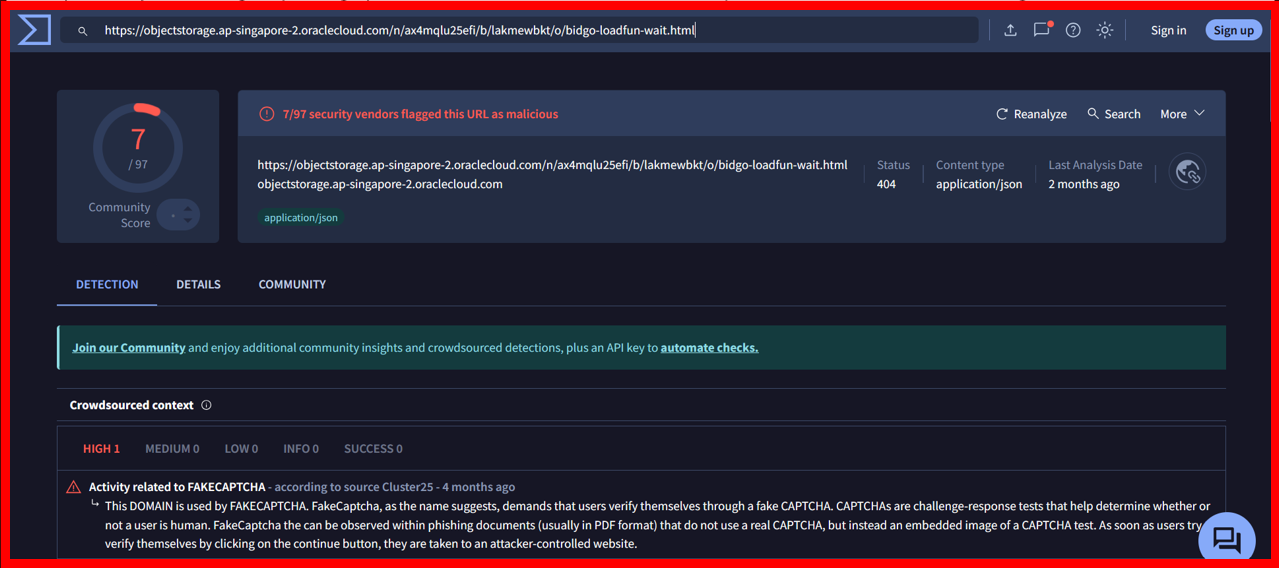
Task: Click the URL search input field
Action: [520, 30]
